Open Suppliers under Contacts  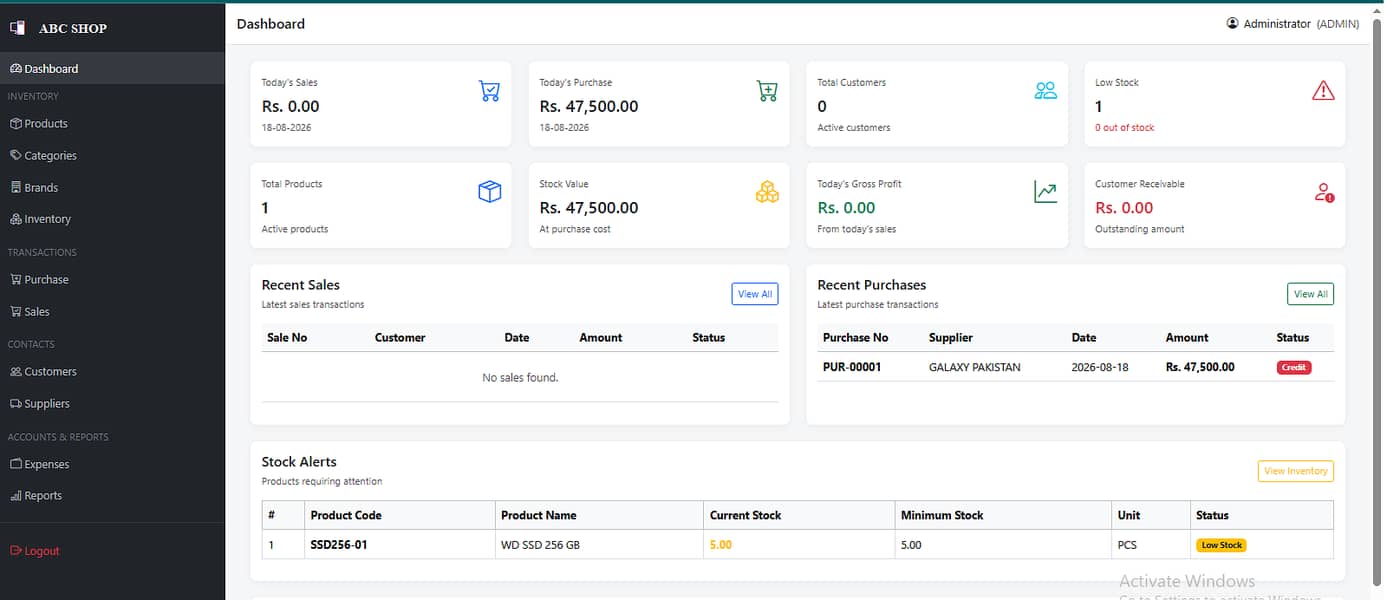pyautogui.click(x=112, y=404)
